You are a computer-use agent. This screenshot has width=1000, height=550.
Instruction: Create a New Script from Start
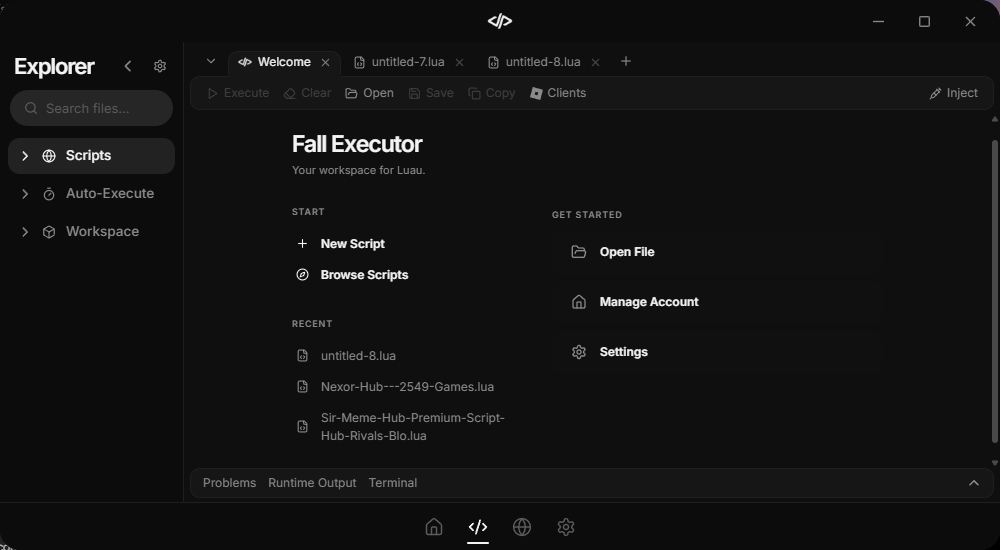352,244
